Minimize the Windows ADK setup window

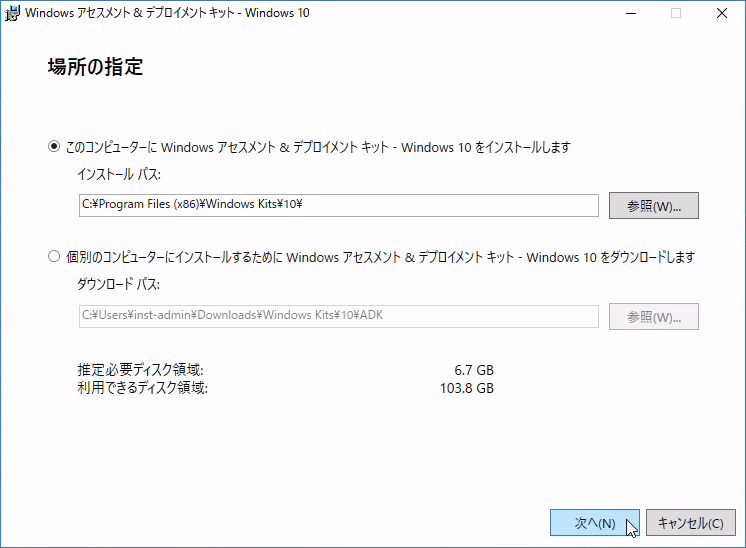coord(630,13)
